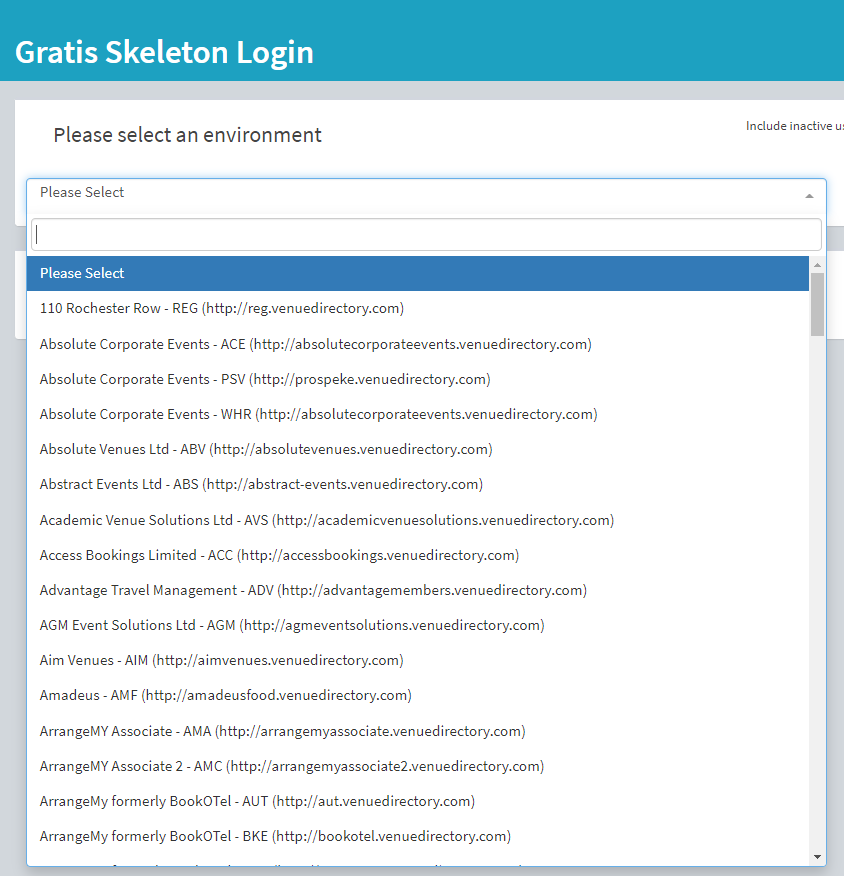Select Advantage Travel Management - ADV
The image size is (844, 876).
click(418, 591)
